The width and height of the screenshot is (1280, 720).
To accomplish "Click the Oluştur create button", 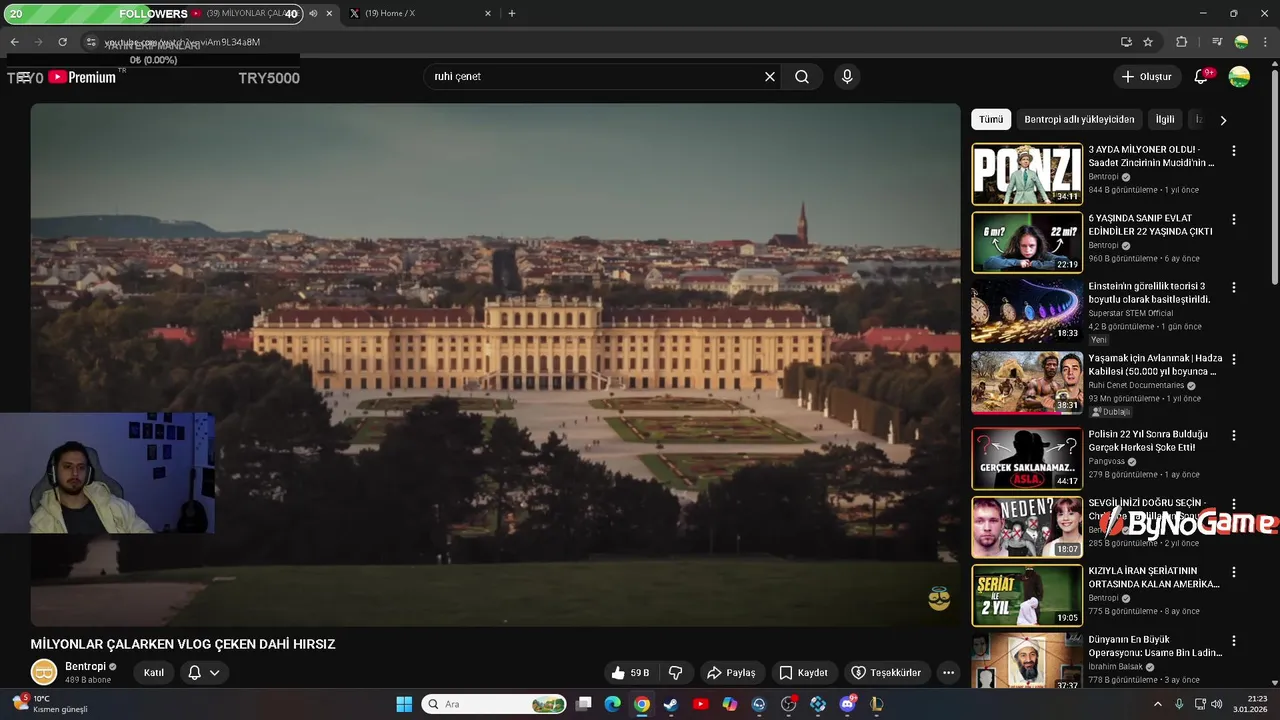I will click(1147, 77).
